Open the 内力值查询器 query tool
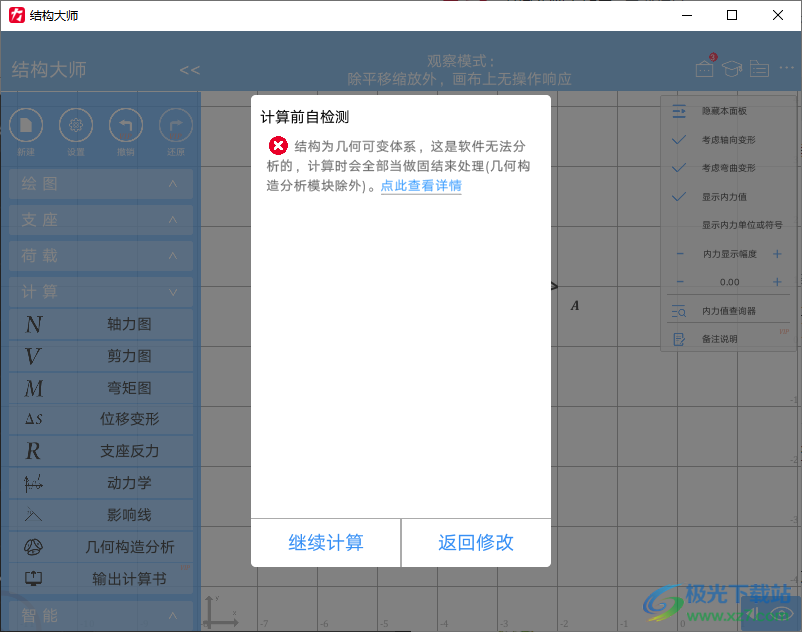This screenshot has height=632, width=802. [728, 311]
